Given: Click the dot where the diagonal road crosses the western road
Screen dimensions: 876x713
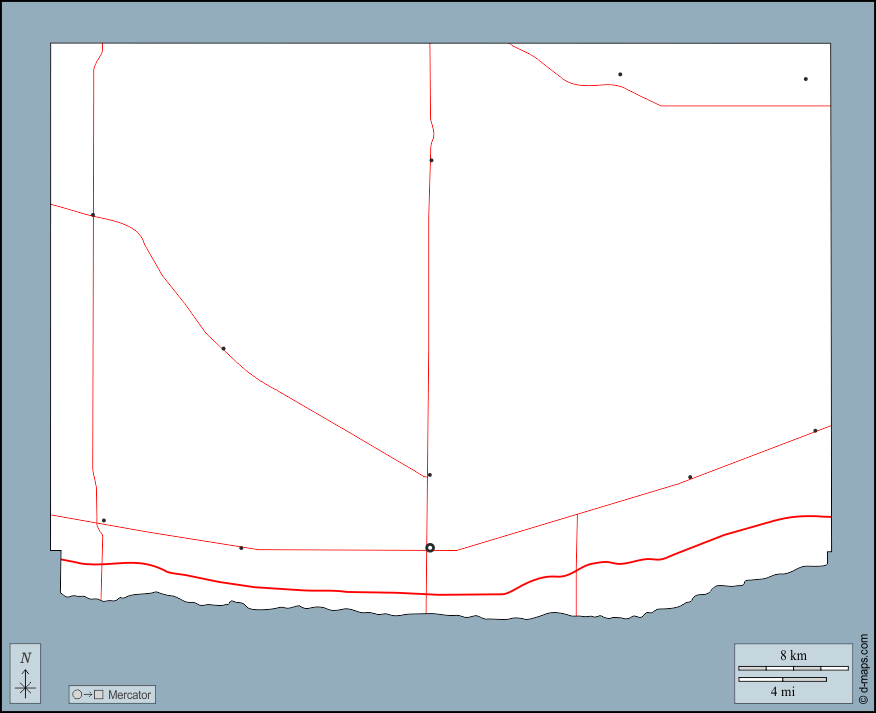Looking at the screenshot, I should point(93,215).
